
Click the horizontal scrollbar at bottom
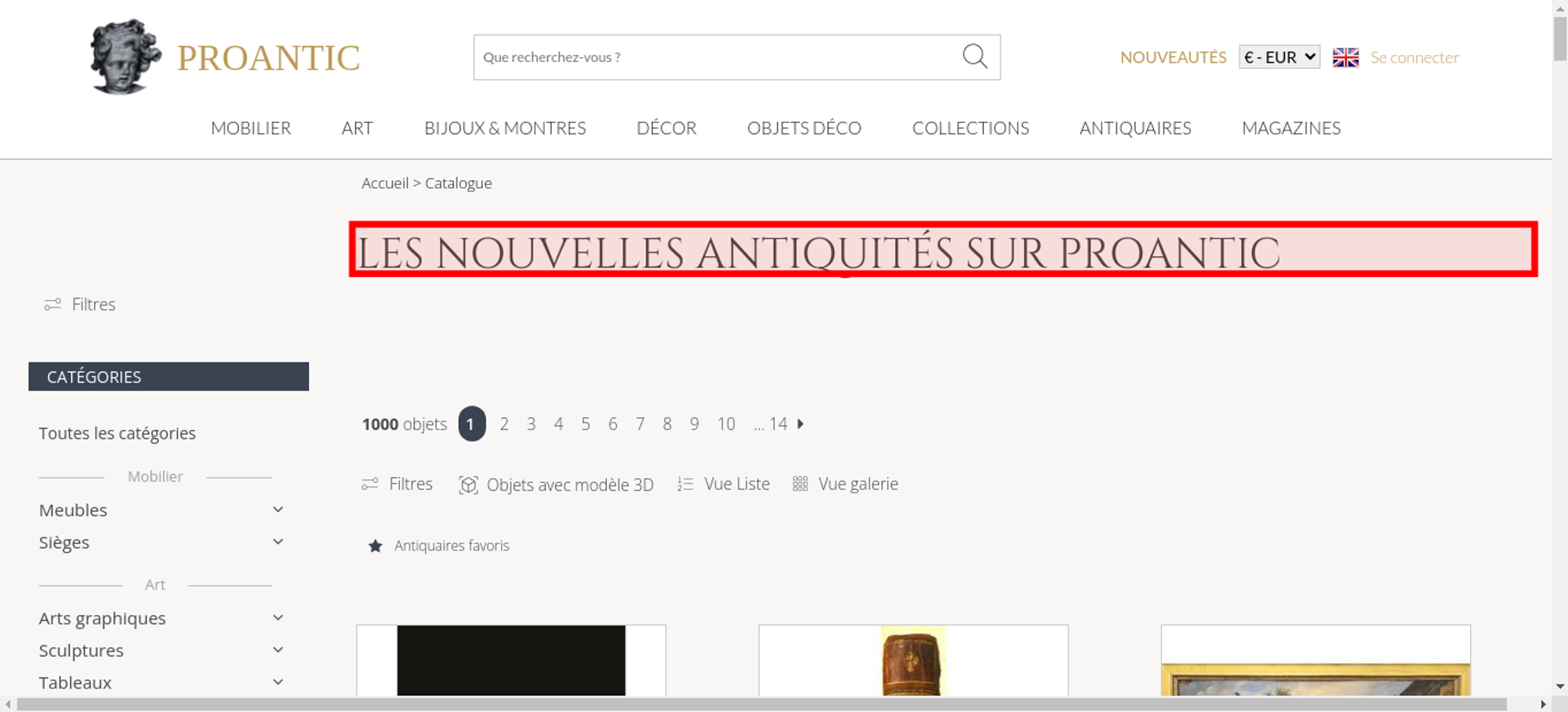point(761,704)
